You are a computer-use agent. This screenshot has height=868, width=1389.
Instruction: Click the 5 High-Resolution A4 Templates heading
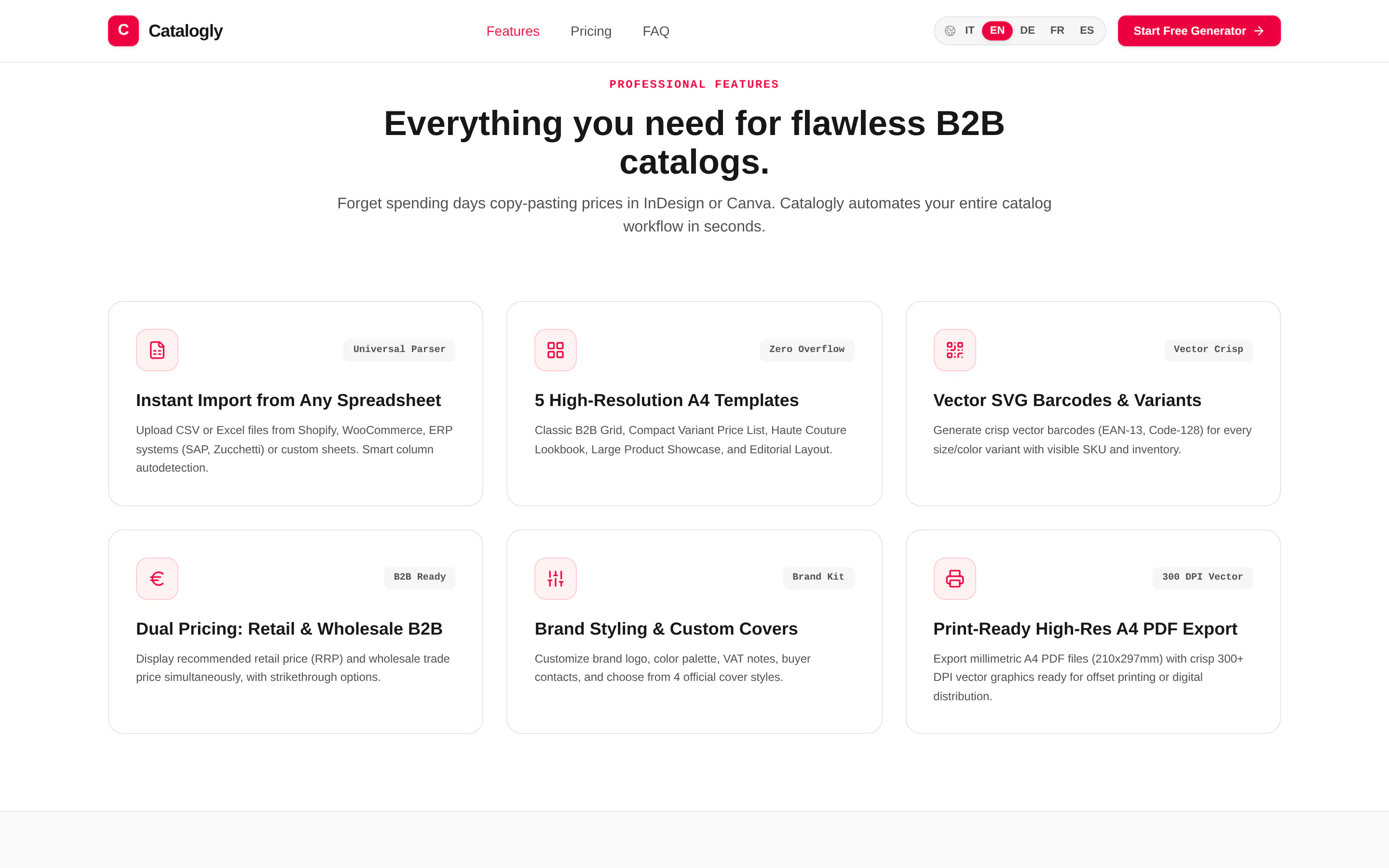667,400
